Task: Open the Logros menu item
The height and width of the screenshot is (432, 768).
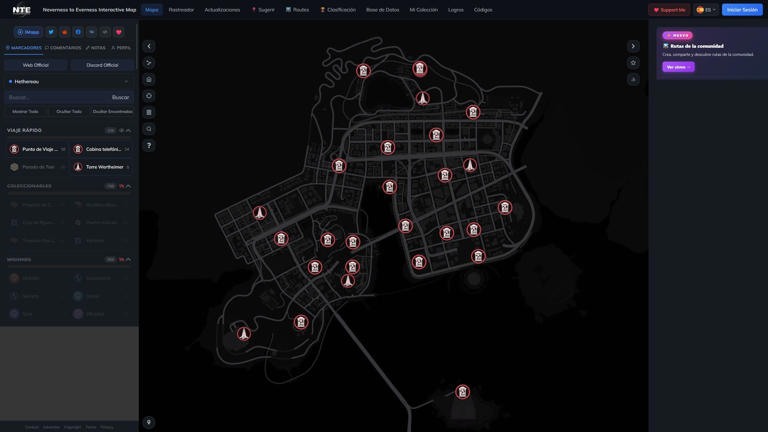Action: click(456, 10)
